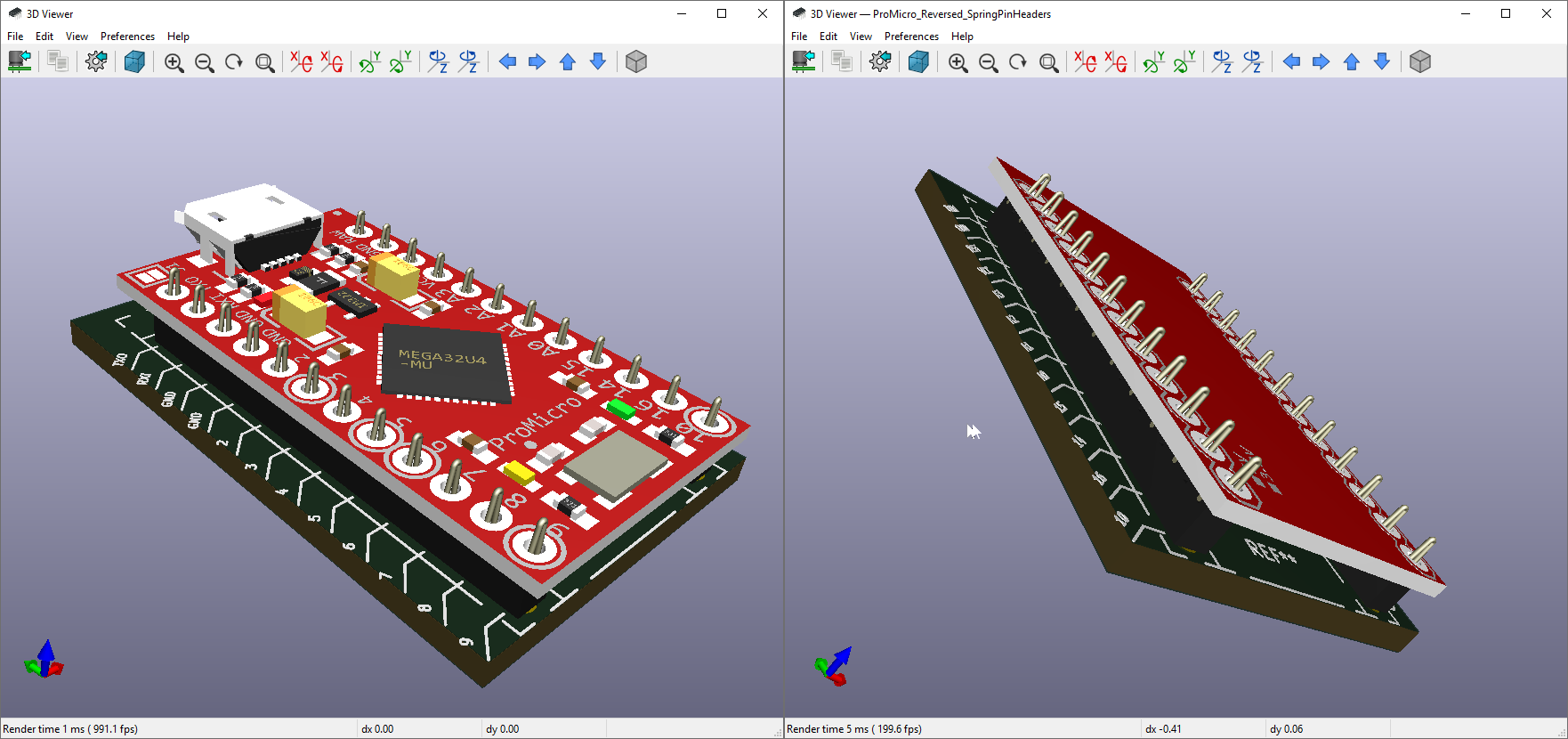Zoom in icon in ProMicro viewer
Image resolution: width=1568 pixels, height=739 pixels.
pos(958,62)
